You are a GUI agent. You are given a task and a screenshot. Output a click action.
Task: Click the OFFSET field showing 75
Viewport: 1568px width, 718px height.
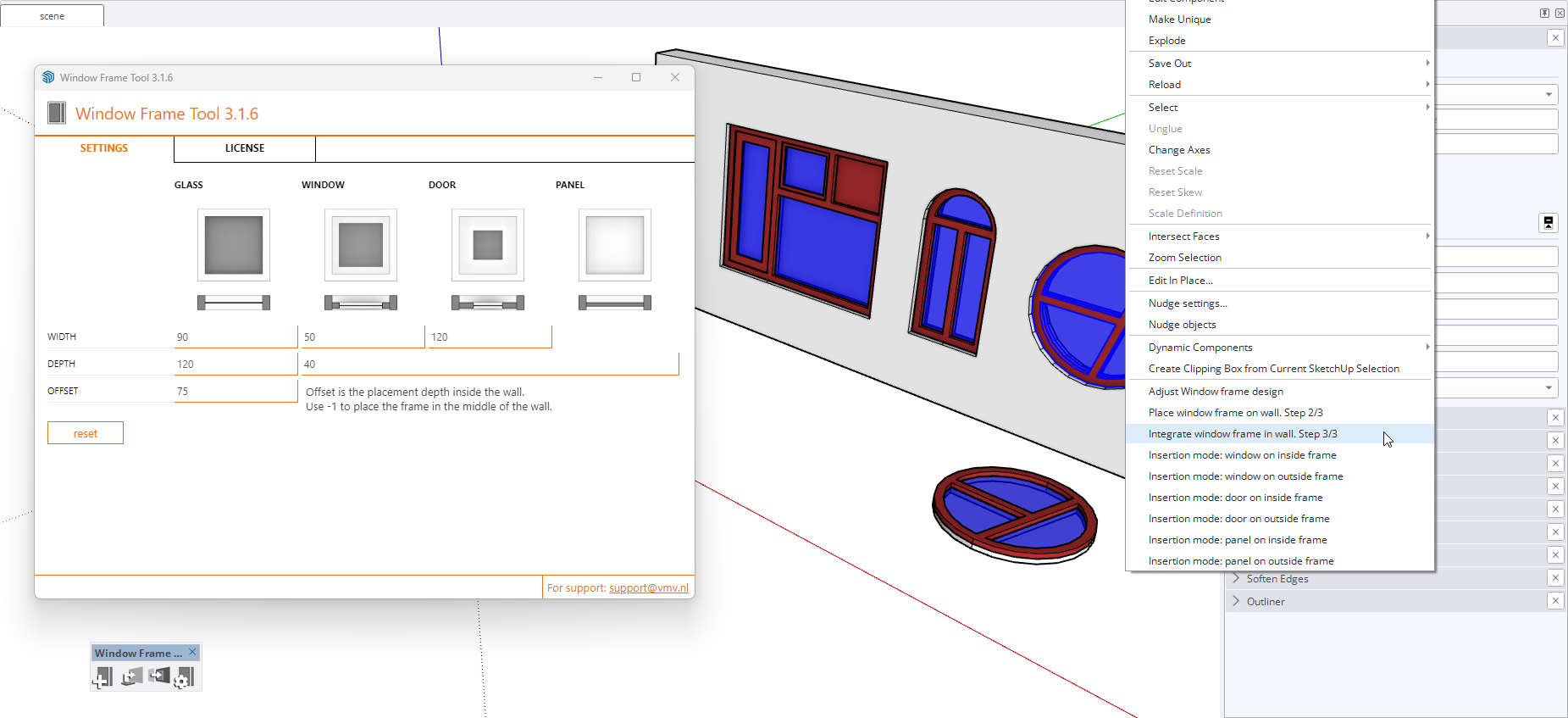click(235, 392)
